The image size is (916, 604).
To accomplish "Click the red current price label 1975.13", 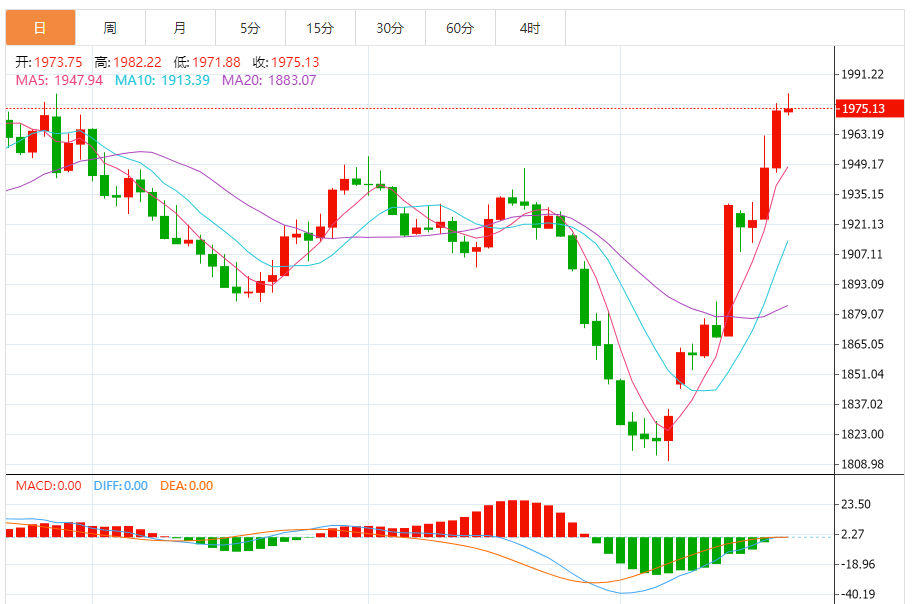I will (x=869, y=108).
